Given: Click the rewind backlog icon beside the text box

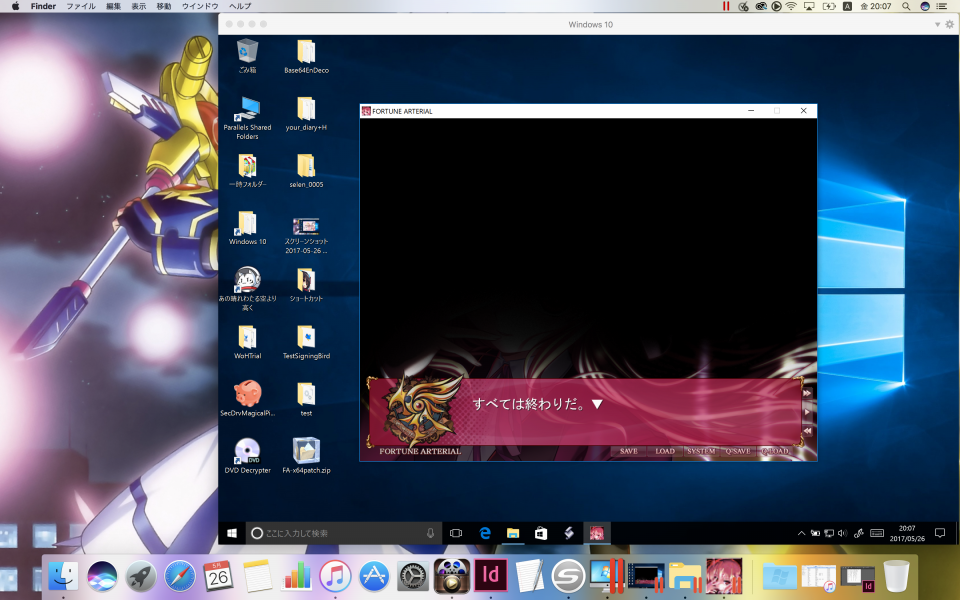Looking at the screenshot, I should click(807, 430).
